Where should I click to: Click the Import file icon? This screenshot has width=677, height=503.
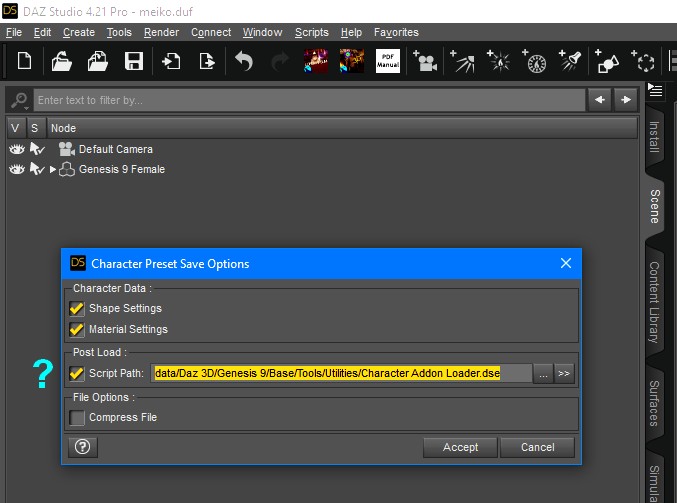(171, 61)
